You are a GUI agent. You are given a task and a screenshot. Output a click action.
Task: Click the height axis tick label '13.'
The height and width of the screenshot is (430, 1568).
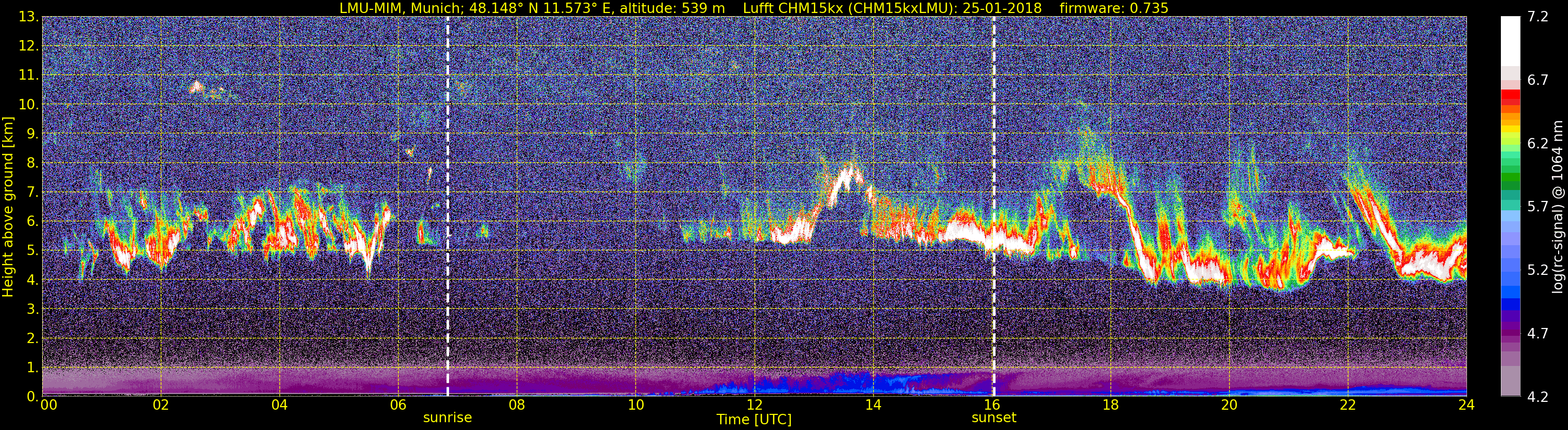pyautogui.click(x=29, y=17)
